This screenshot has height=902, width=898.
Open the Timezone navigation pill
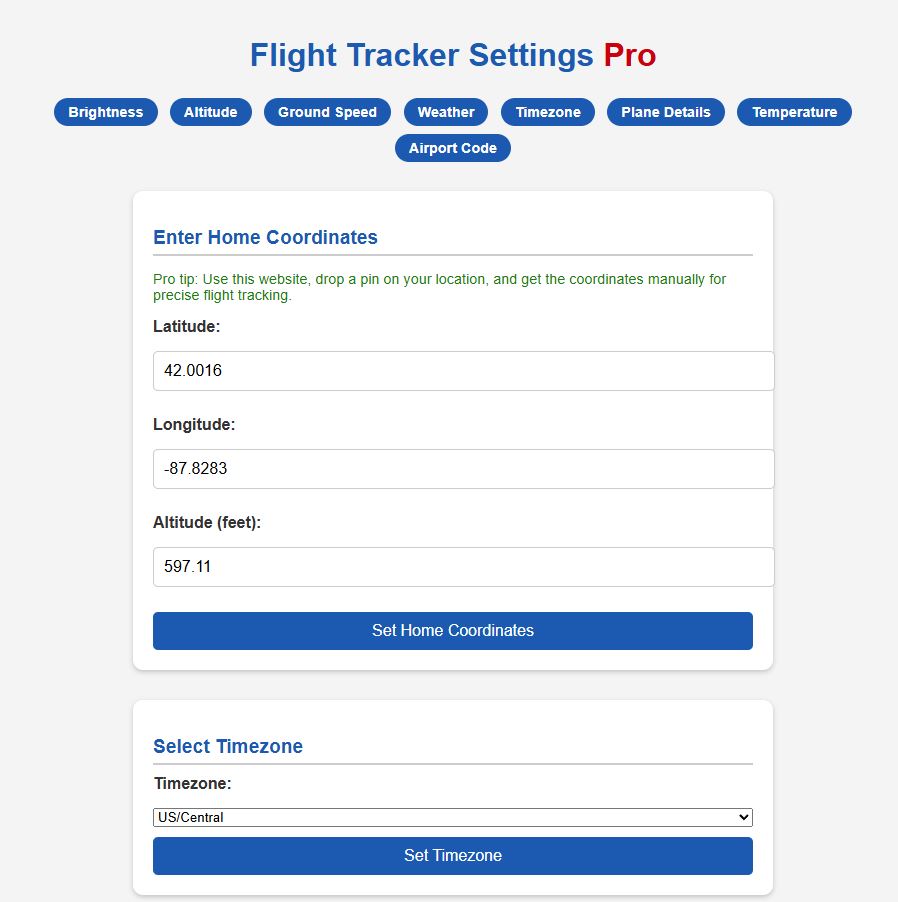(547, 112)
